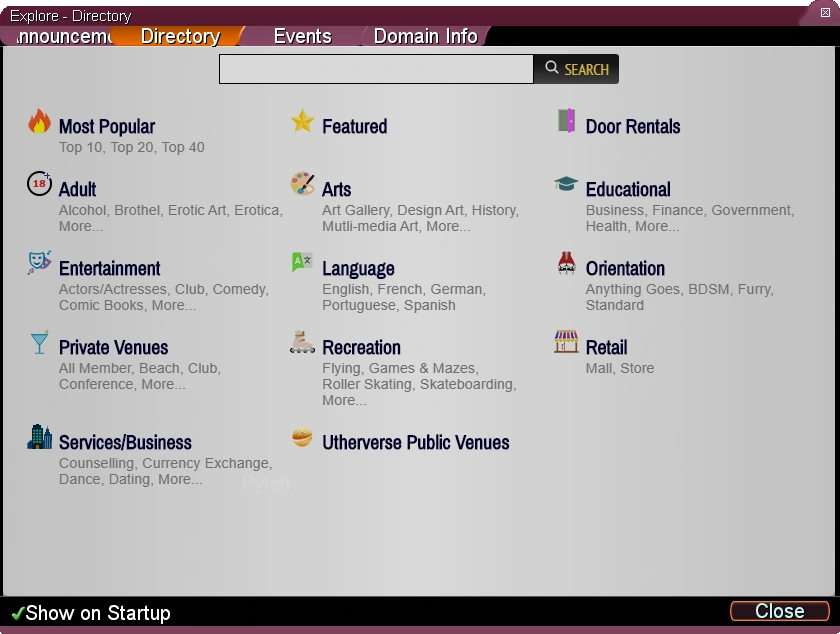This screenshot has width=840, height=634.
Task: Click the Top 10, Top 20, Top 40 subtext
Action: click(131, 147)
